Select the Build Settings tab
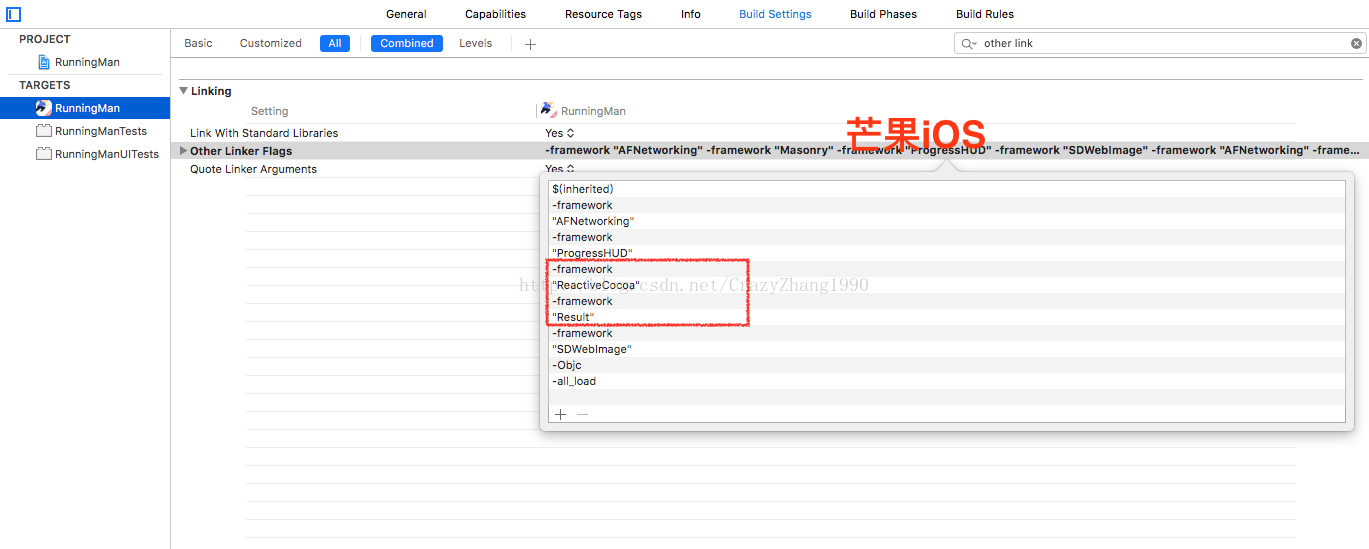Viewport: 1369px width, 549px height. (x=775, y=14)
